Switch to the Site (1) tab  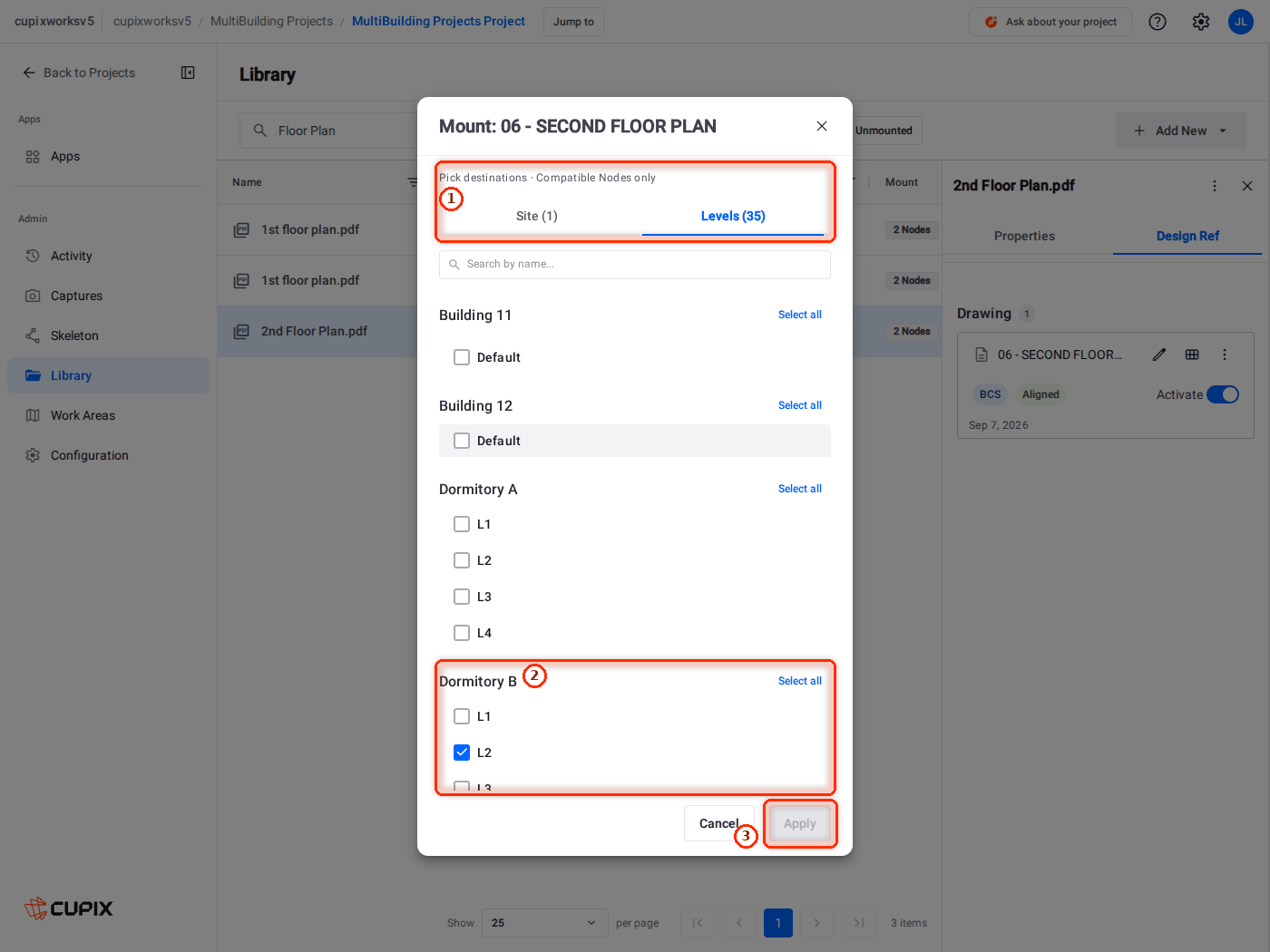point(537,216)
